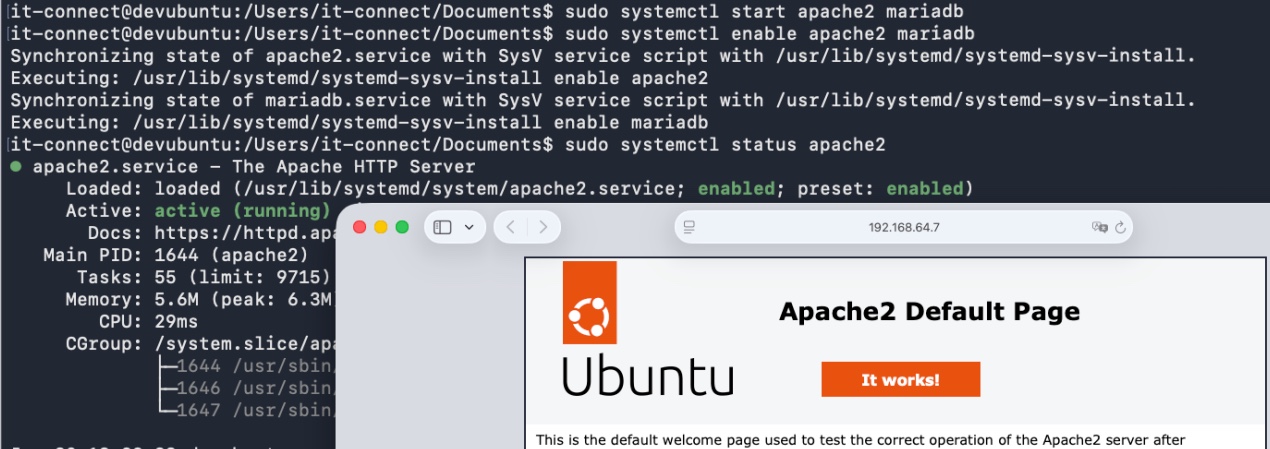Open the tab group dropdown beside the sidebar icon

click(469, 227)
